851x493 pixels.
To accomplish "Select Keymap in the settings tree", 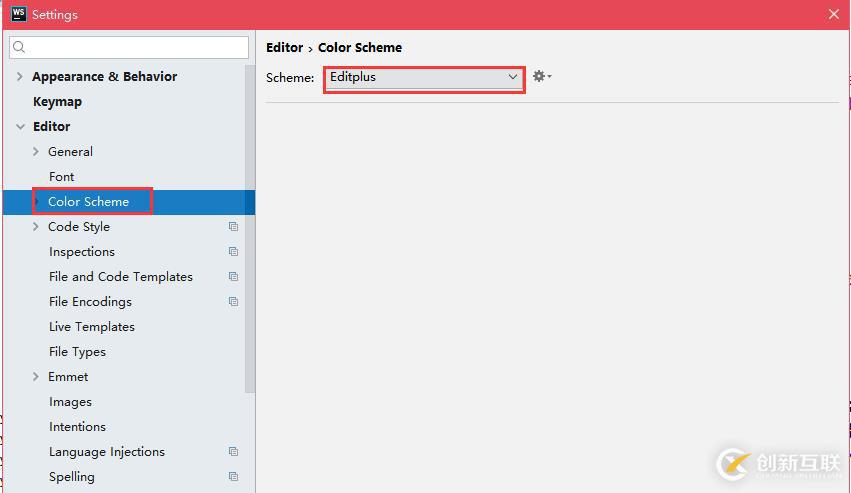I will (57, 102).
